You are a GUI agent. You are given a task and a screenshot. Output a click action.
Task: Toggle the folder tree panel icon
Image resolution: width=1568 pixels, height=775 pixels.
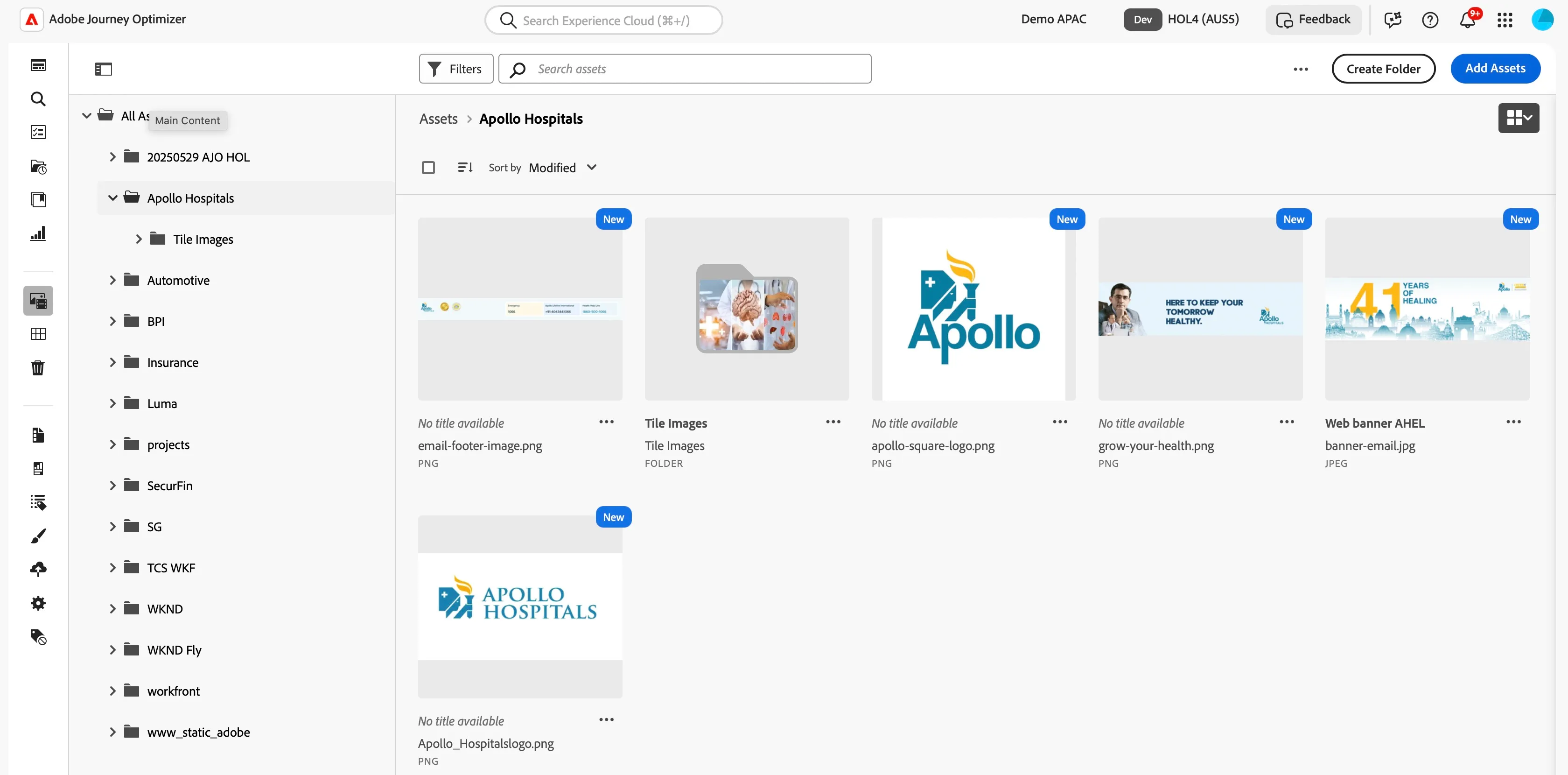click(x=104, y=70)
